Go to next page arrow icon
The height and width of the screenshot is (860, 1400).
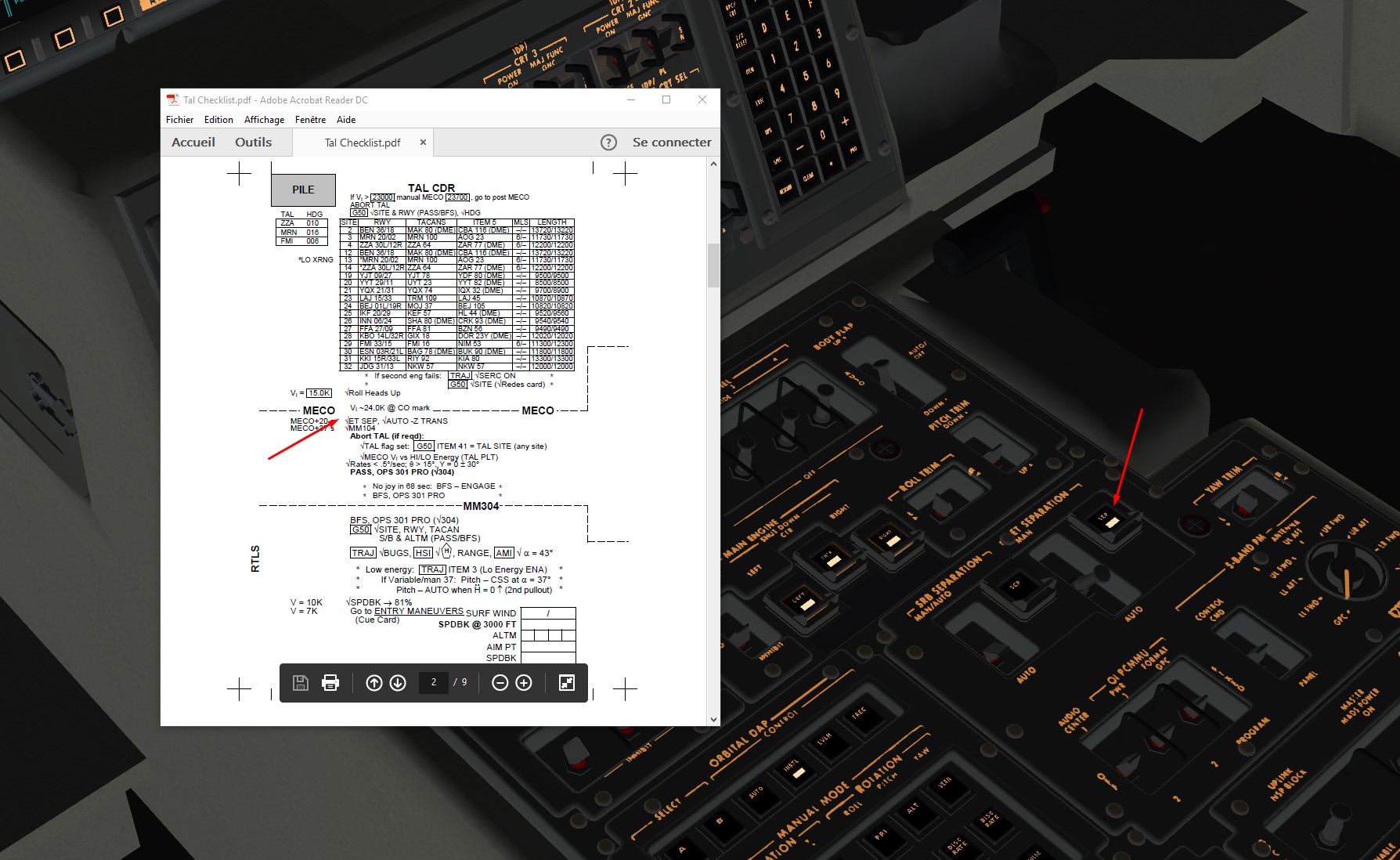(x=398, y=683)
